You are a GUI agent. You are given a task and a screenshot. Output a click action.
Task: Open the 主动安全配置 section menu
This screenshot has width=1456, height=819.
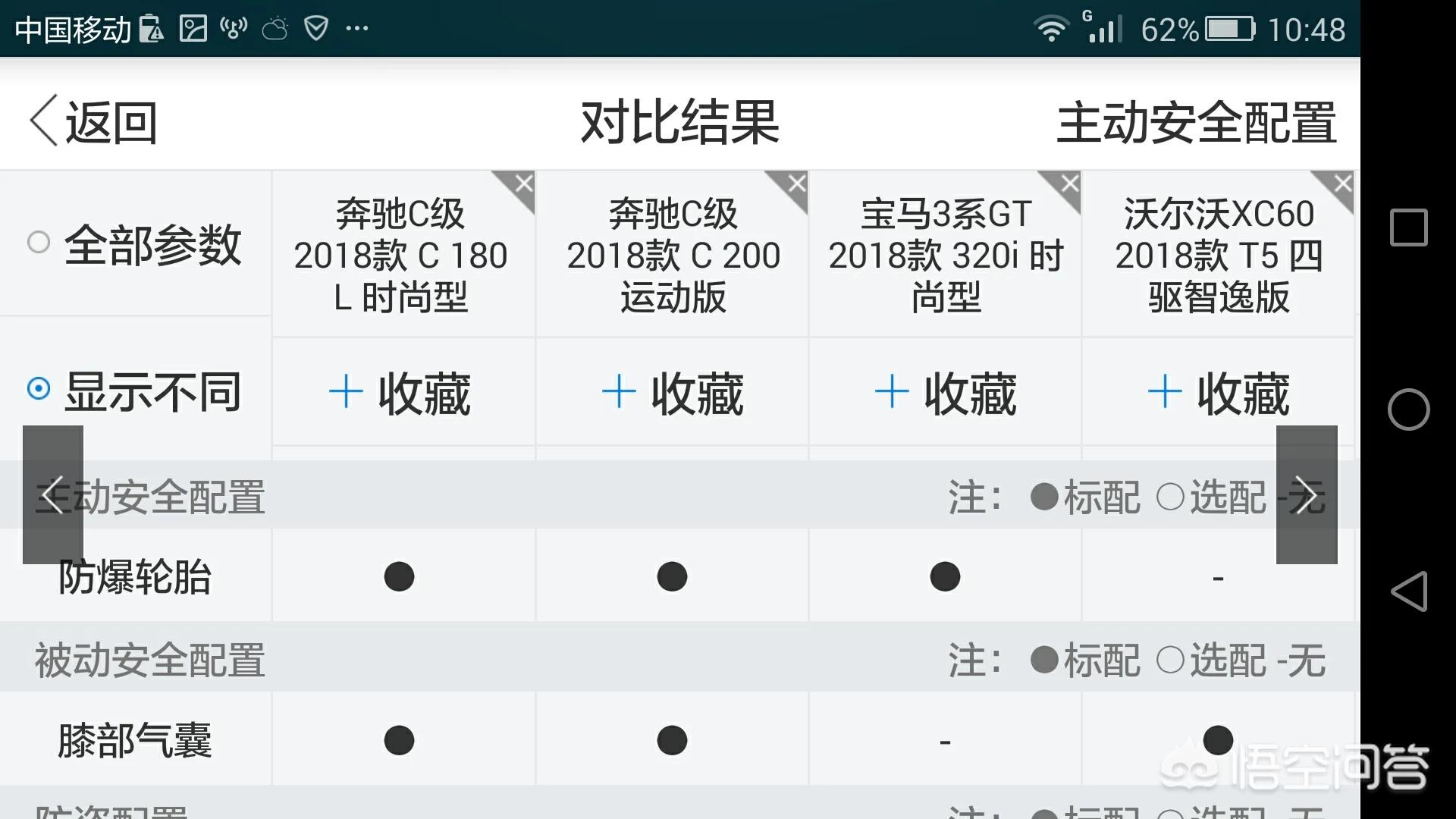coord(1196,123)
